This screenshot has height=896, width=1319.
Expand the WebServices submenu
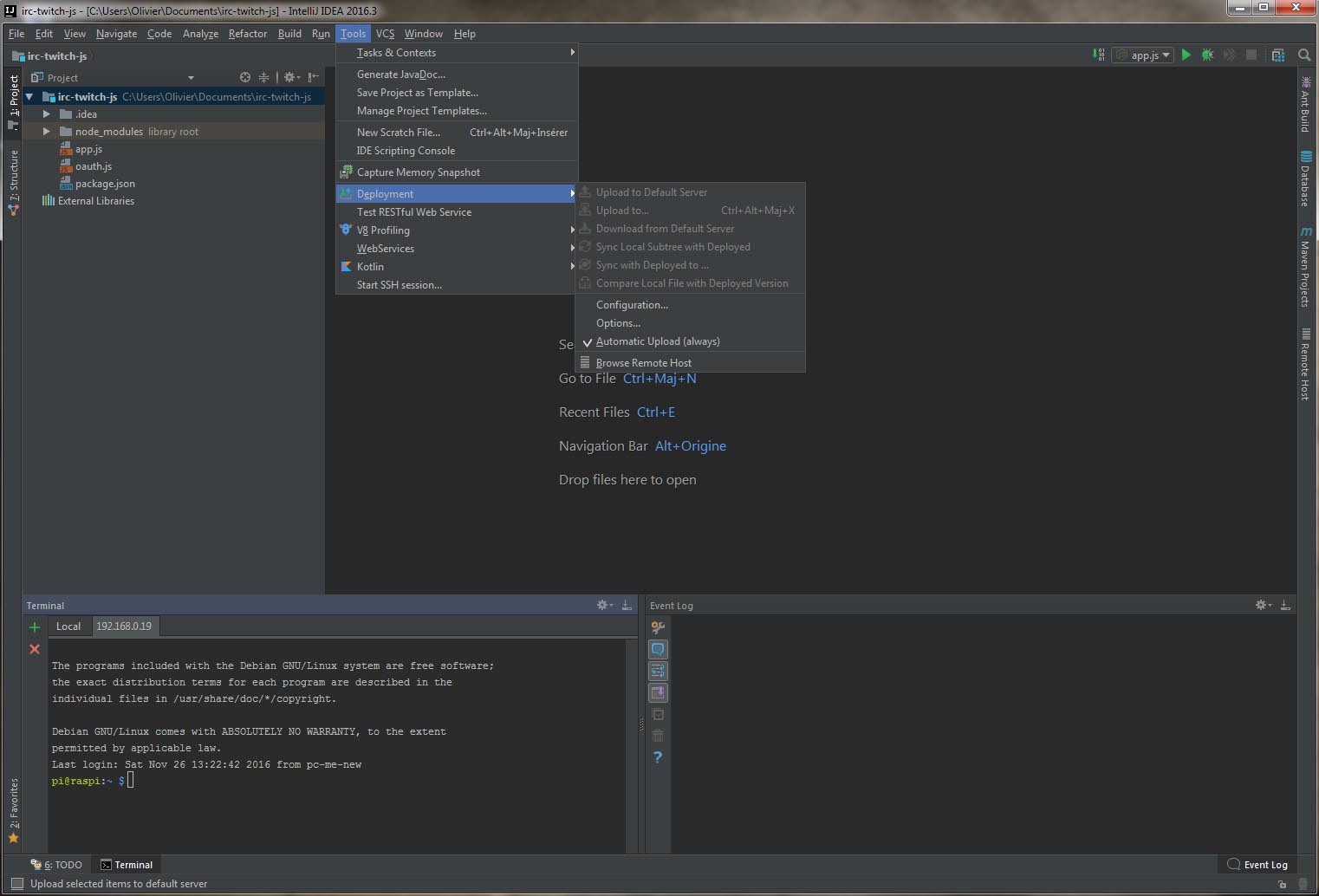coord(457,249)
